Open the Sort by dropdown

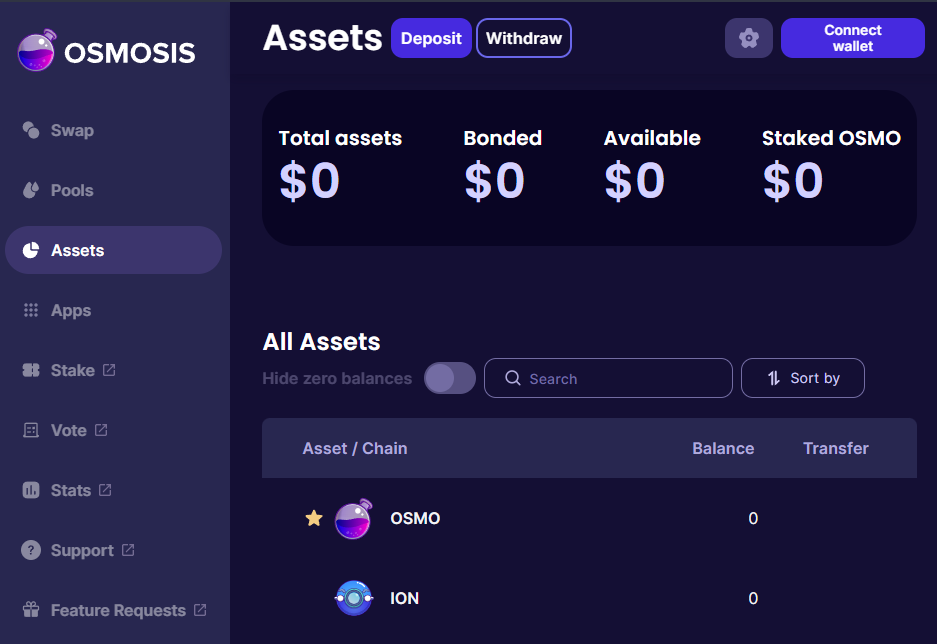pos(802,378)
